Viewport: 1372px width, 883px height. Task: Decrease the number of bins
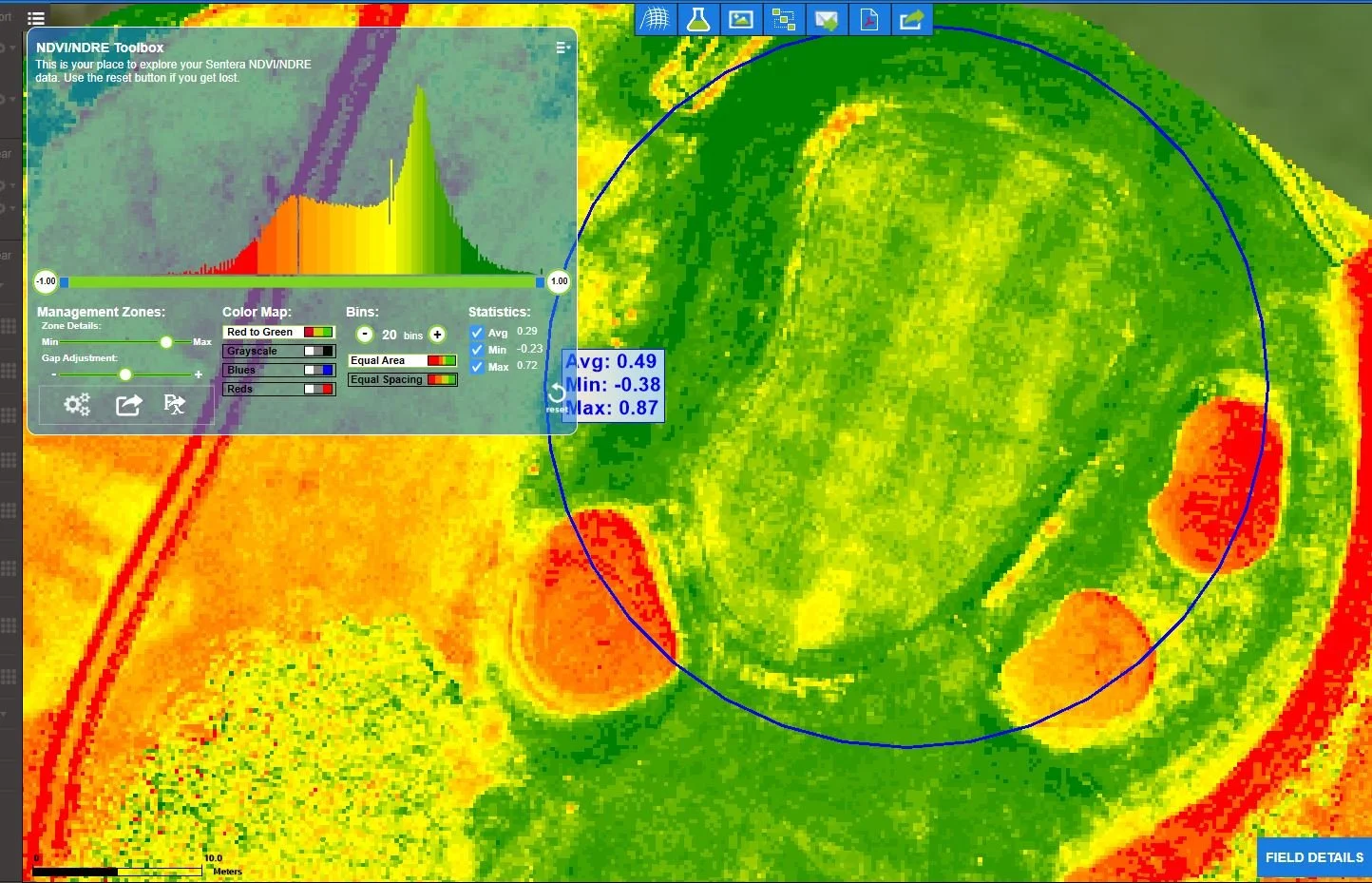click(x=365, y=335)
